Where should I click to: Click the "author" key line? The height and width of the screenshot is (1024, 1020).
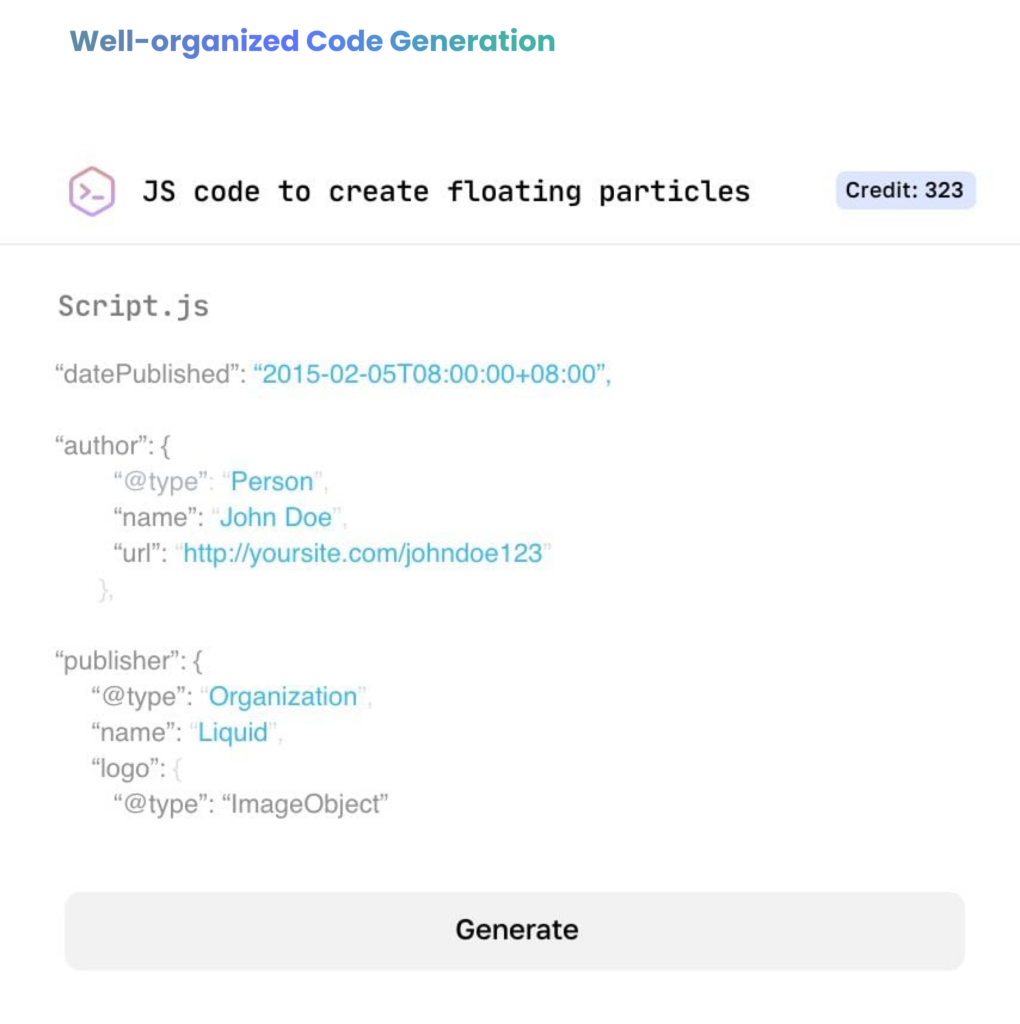[113, 446]
